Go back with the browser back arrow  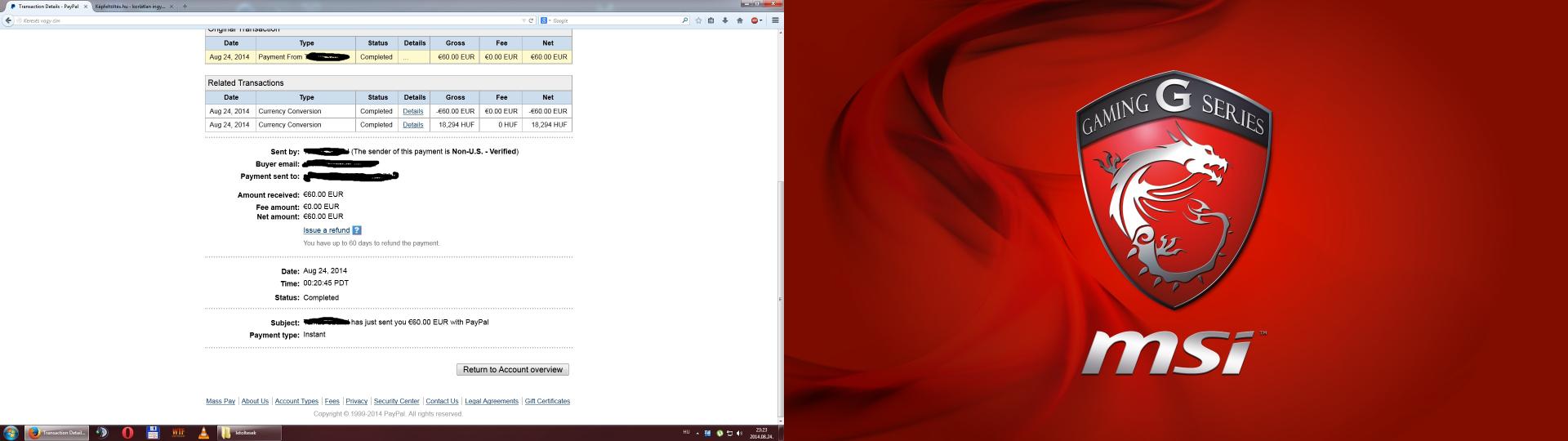click(x=8, y=20)
